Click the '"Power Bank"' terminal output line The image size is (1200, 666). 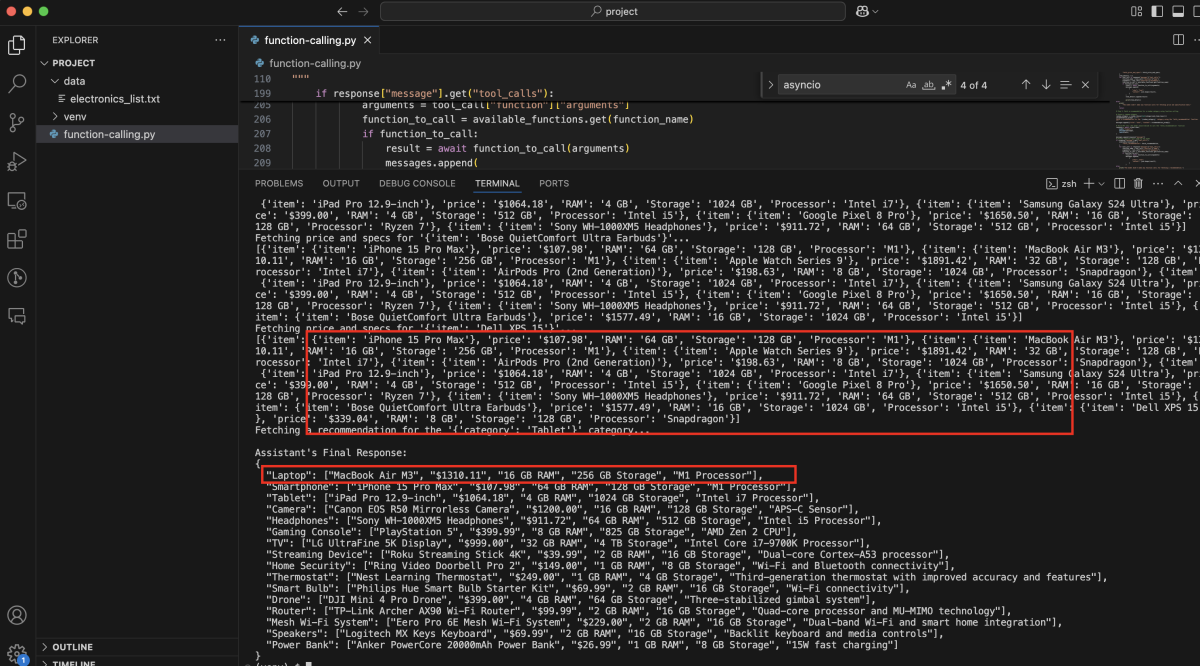point(582,645)
